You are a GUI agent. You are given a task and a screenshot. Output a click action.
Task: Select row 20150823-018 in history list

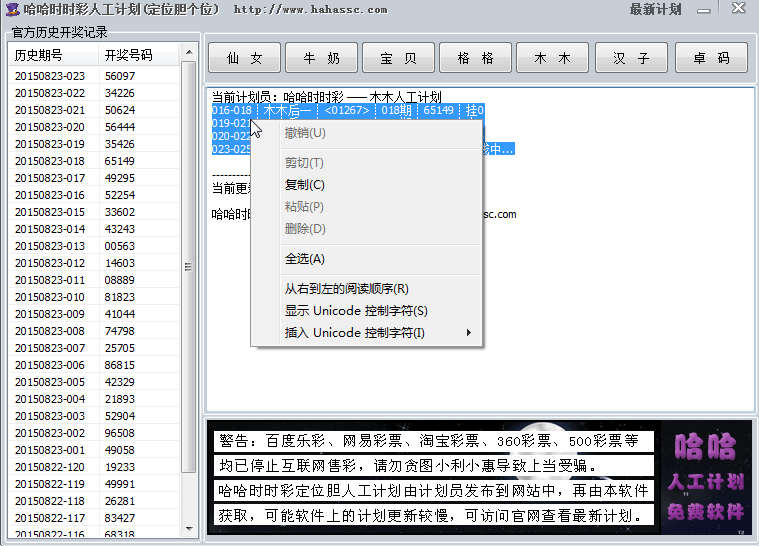[x=94, y=161]
